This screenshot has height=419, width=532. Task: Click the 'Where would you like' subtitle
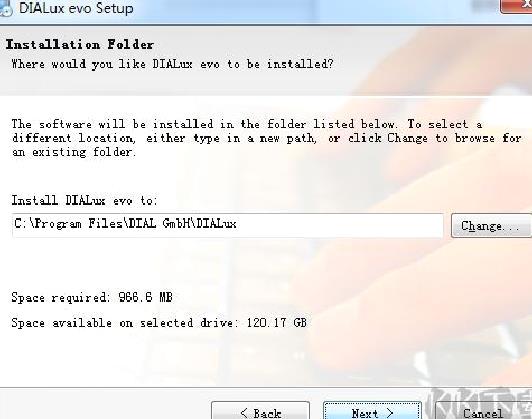(173, 64)
